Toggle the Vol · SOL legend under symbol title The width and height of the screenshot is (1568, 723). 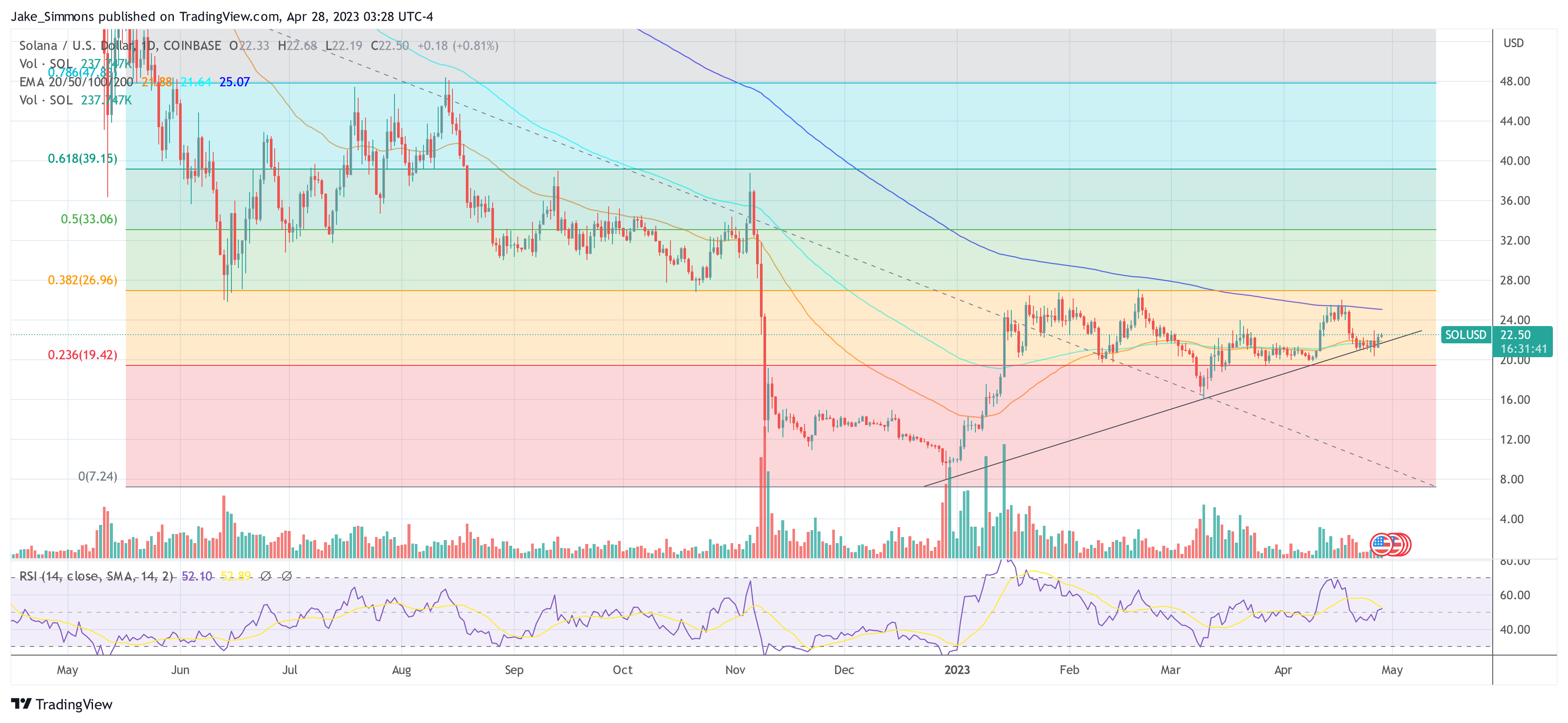[46, 64]
